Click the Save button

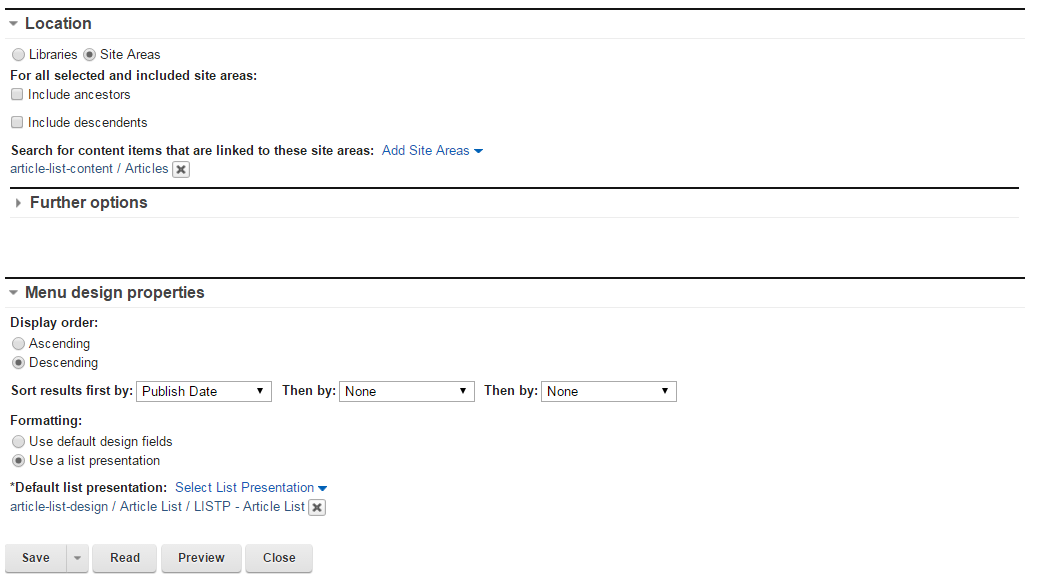tap(36, 558)
